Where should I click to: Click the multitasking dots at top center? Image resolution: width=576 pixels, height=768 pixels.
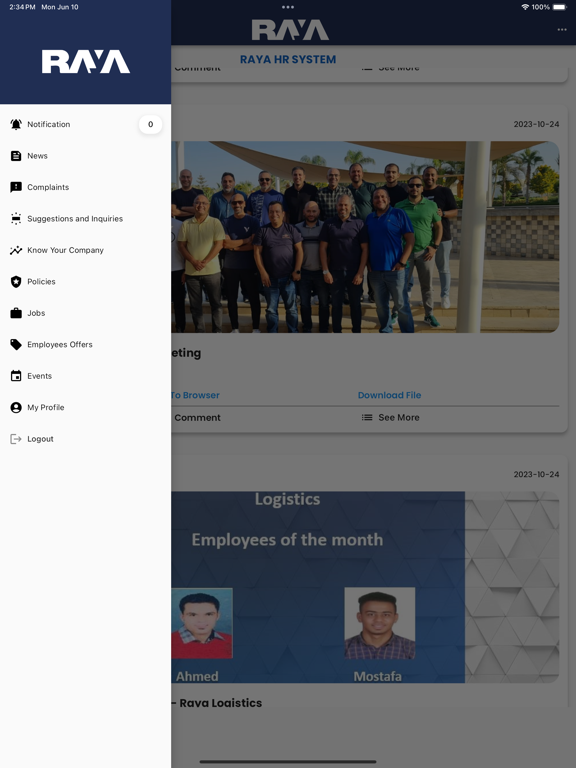[x=288, y=7]
